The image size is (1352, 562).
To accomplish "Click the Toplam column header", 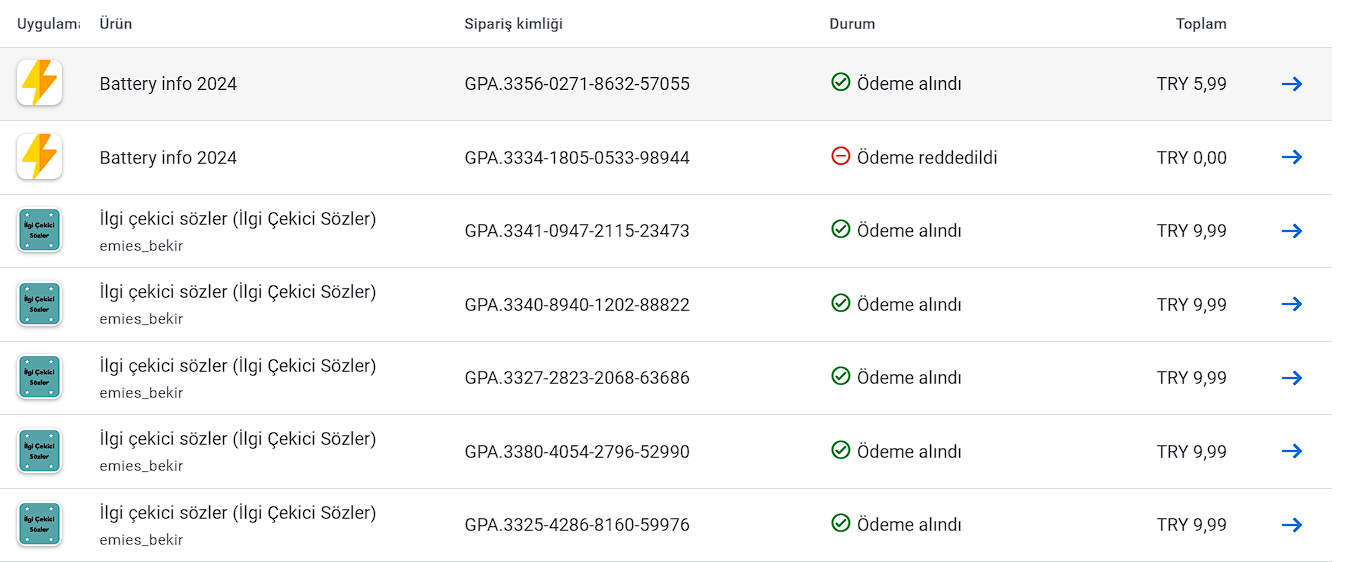I will 1201,24.
